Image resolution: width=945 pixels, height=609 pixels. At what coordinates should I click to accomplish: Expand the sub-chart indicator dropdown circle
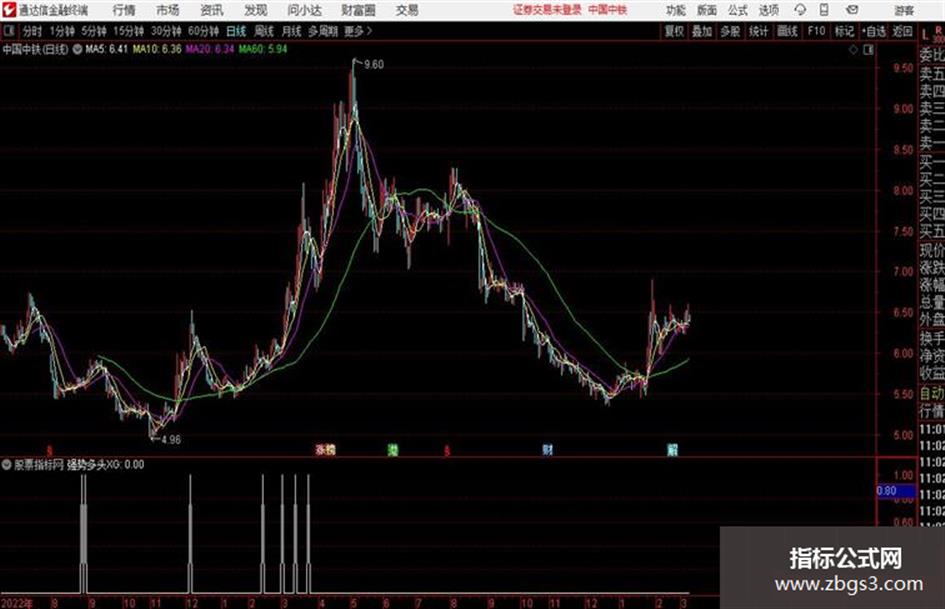[7, 465]
